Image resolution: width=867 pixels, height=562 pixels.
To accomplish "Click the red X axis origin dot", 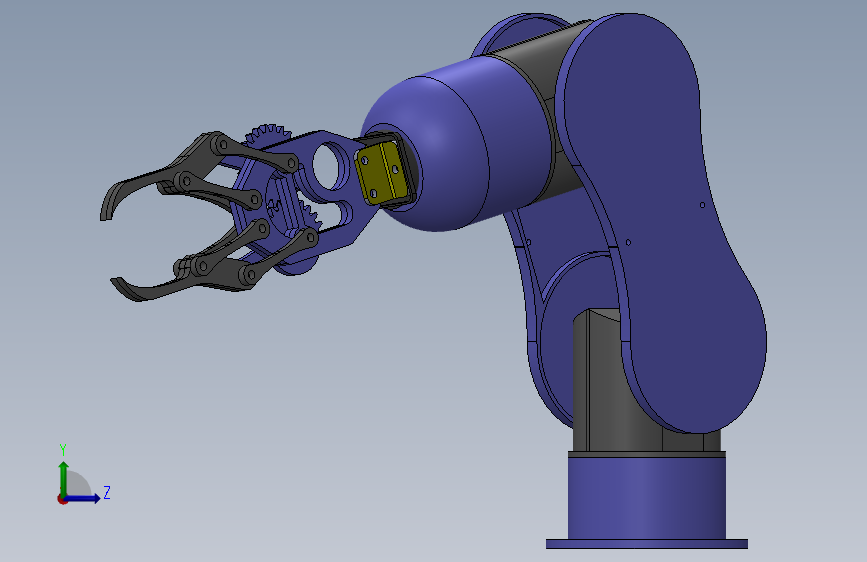I will coord(61,499).
